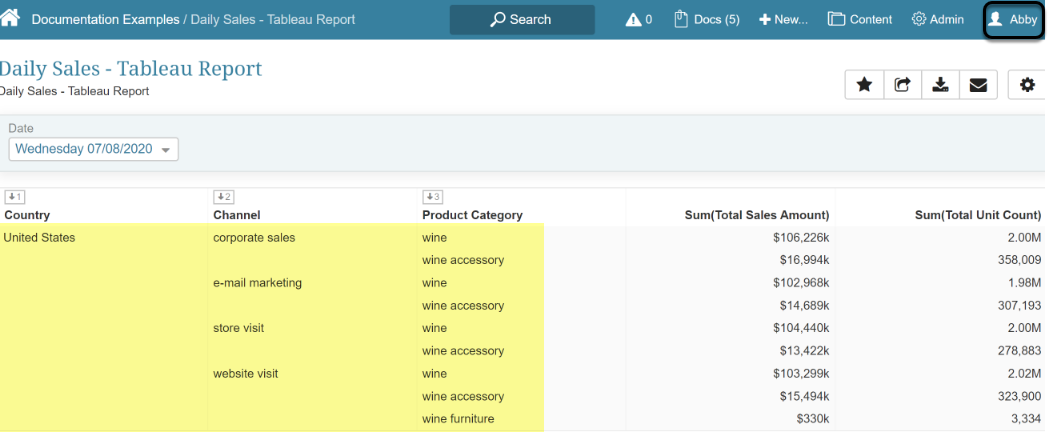Open the Content menu
This screenshot has height=440, width=1059.
tap(860, 20)
